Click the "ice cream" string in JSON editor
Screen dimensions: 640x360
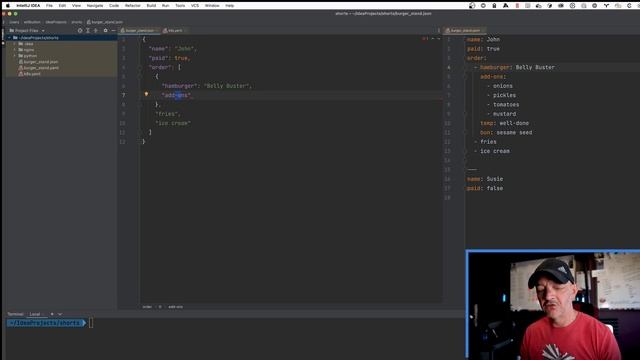pyautogui.click(x=173, y=123)
